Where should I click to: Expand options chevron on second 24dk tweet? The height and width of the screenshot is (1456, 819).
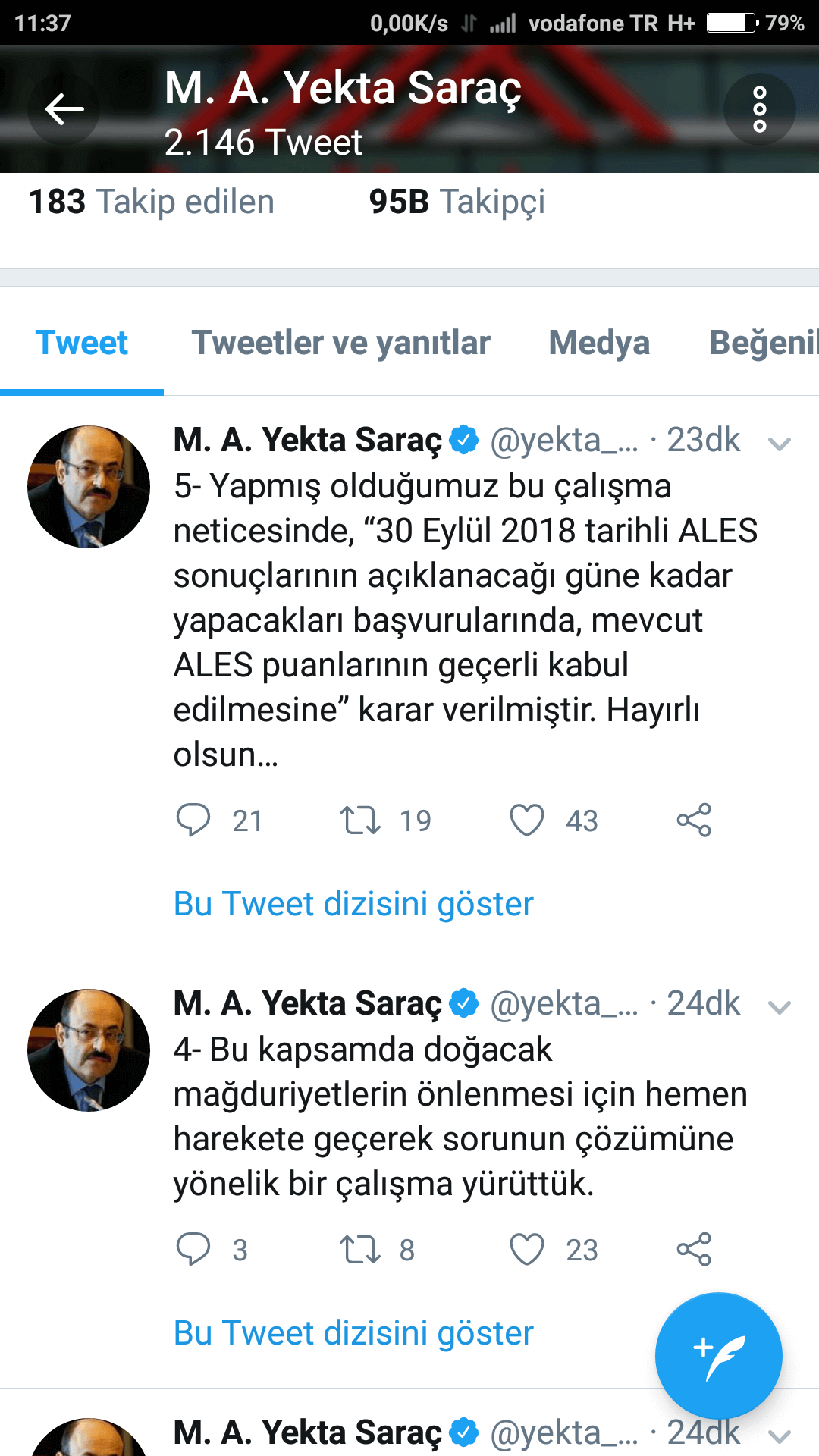[779, 1007]
